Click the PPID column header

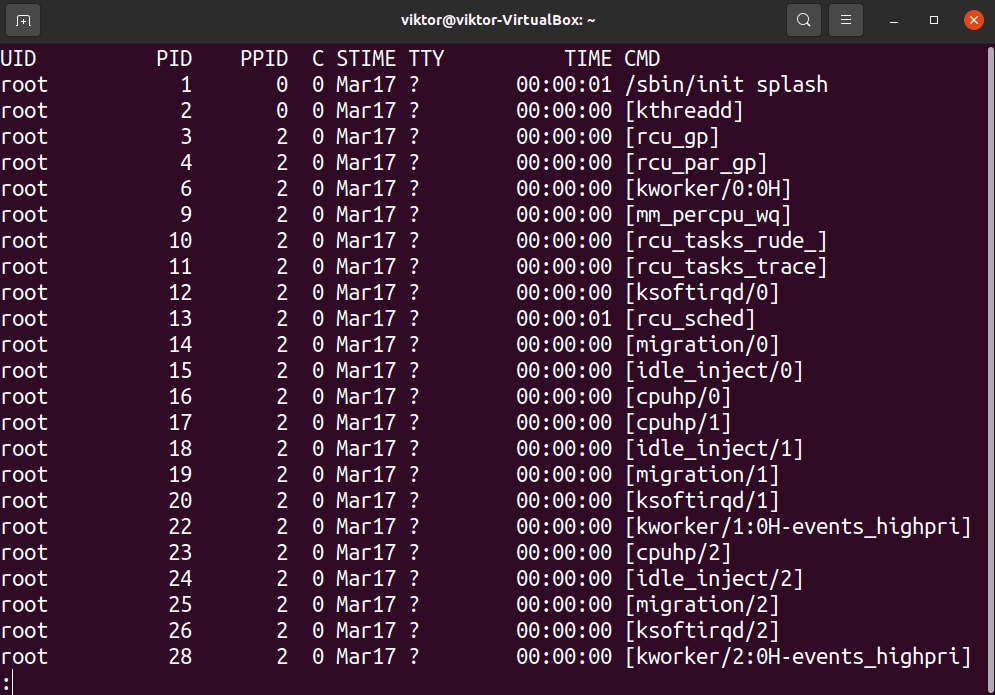point(264,59)
